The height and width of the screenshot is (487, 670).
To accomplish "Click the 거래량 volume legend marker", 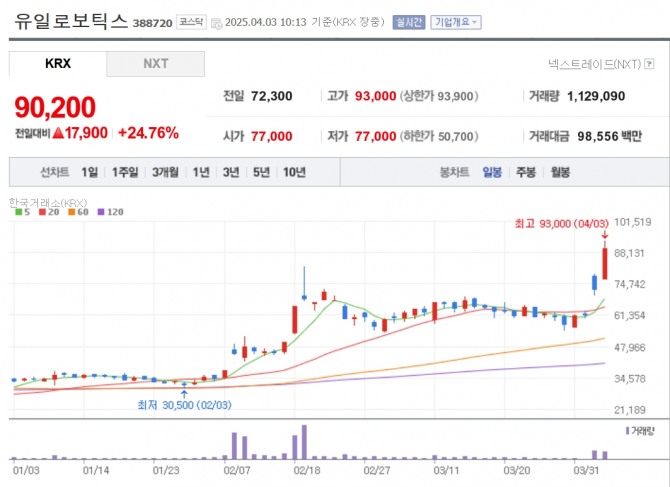I will coord(627,431).
